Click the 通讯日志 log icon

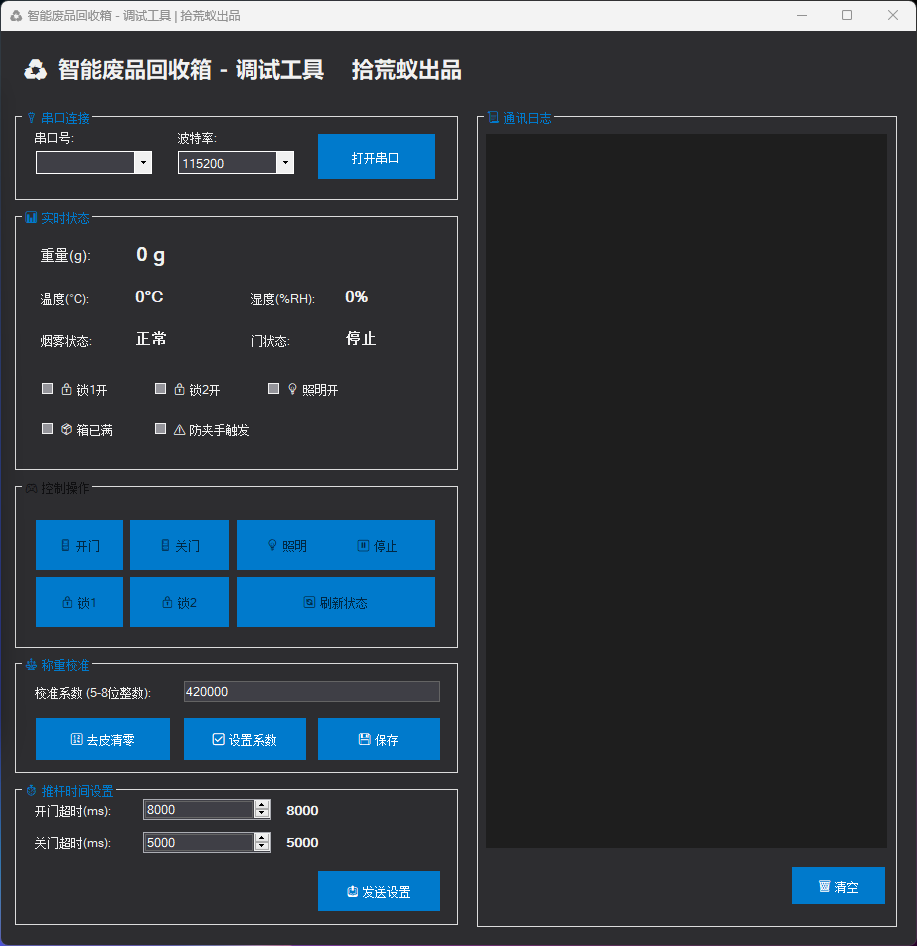click(493, 118)
